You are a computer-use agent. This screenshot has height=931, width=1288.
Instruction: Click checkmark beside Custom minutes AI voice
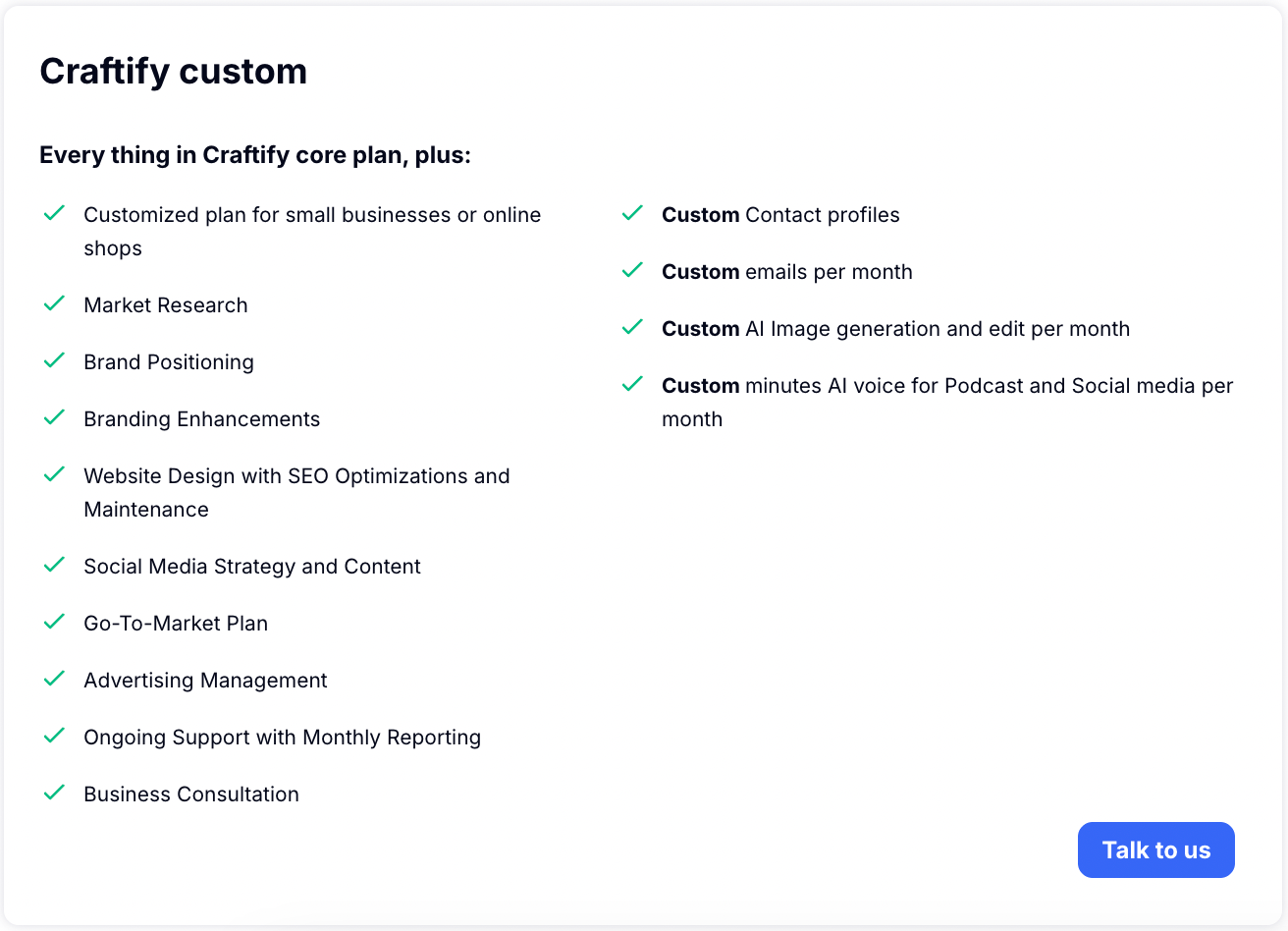click(x=632, y=384)
